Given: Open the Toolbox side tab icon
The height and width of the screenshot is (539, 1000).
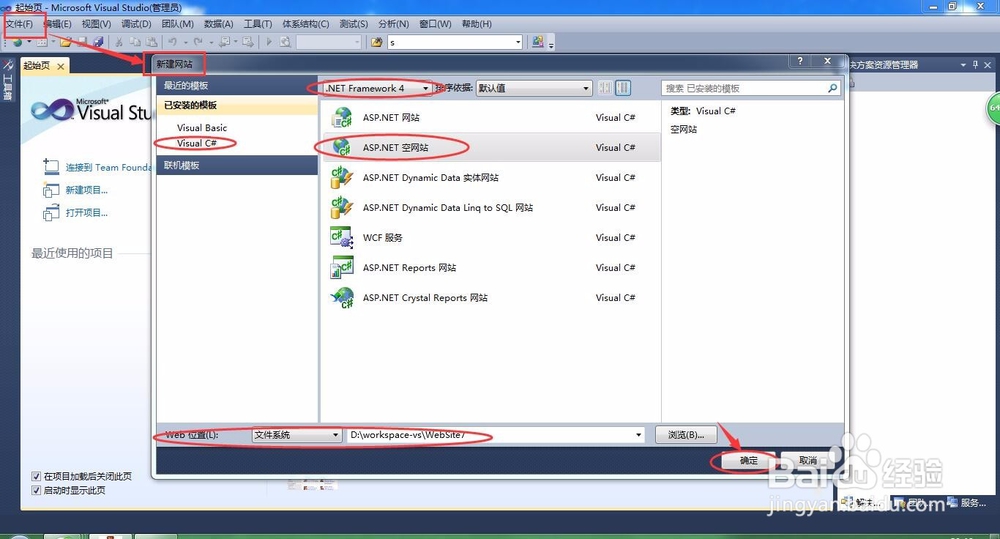Looking at the screenshot, I should coord(8,65).
